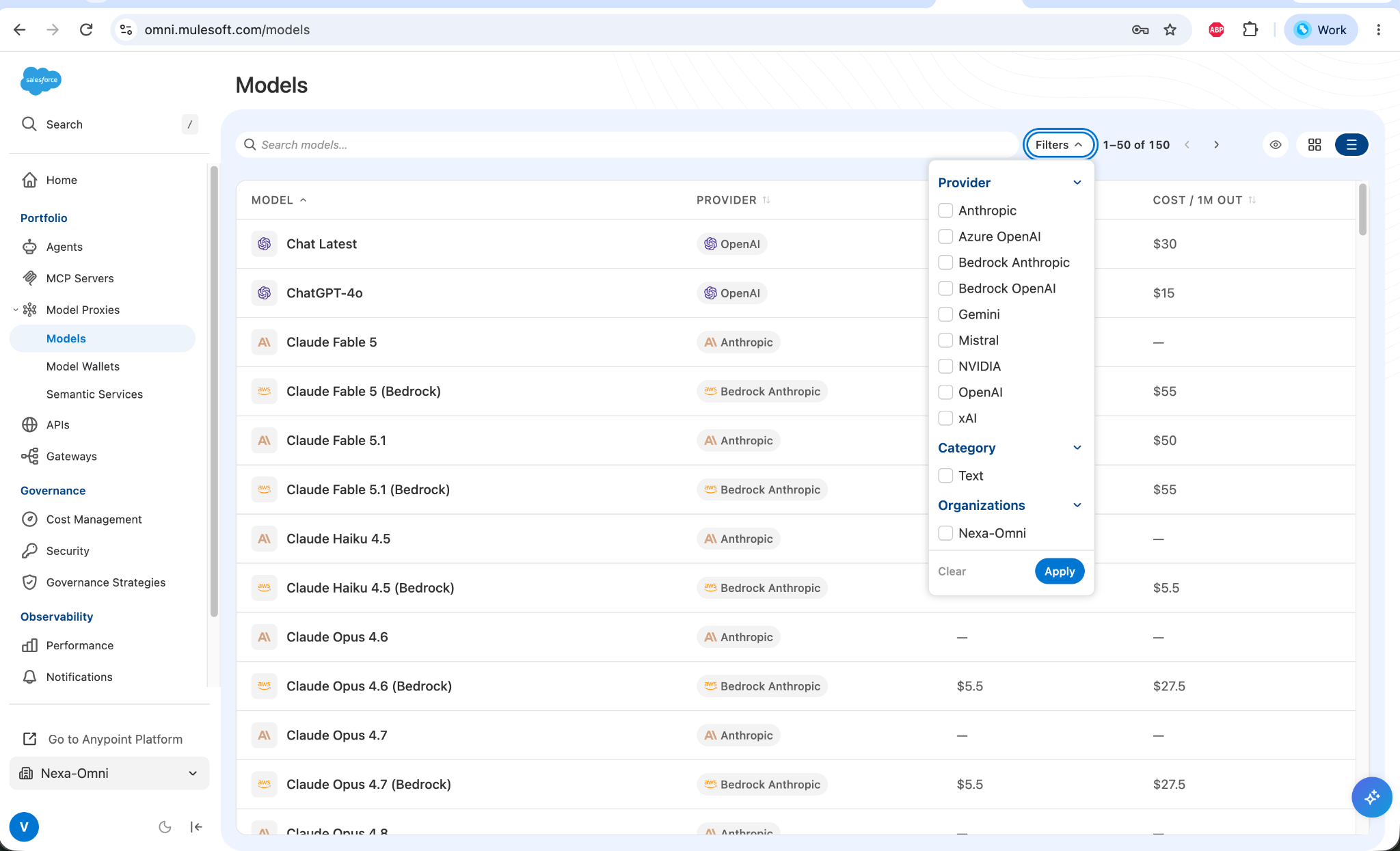Viewport: 1400px width, 851px height.
Task: Open Security key icon entry
Action: click(x=29, y=551)
